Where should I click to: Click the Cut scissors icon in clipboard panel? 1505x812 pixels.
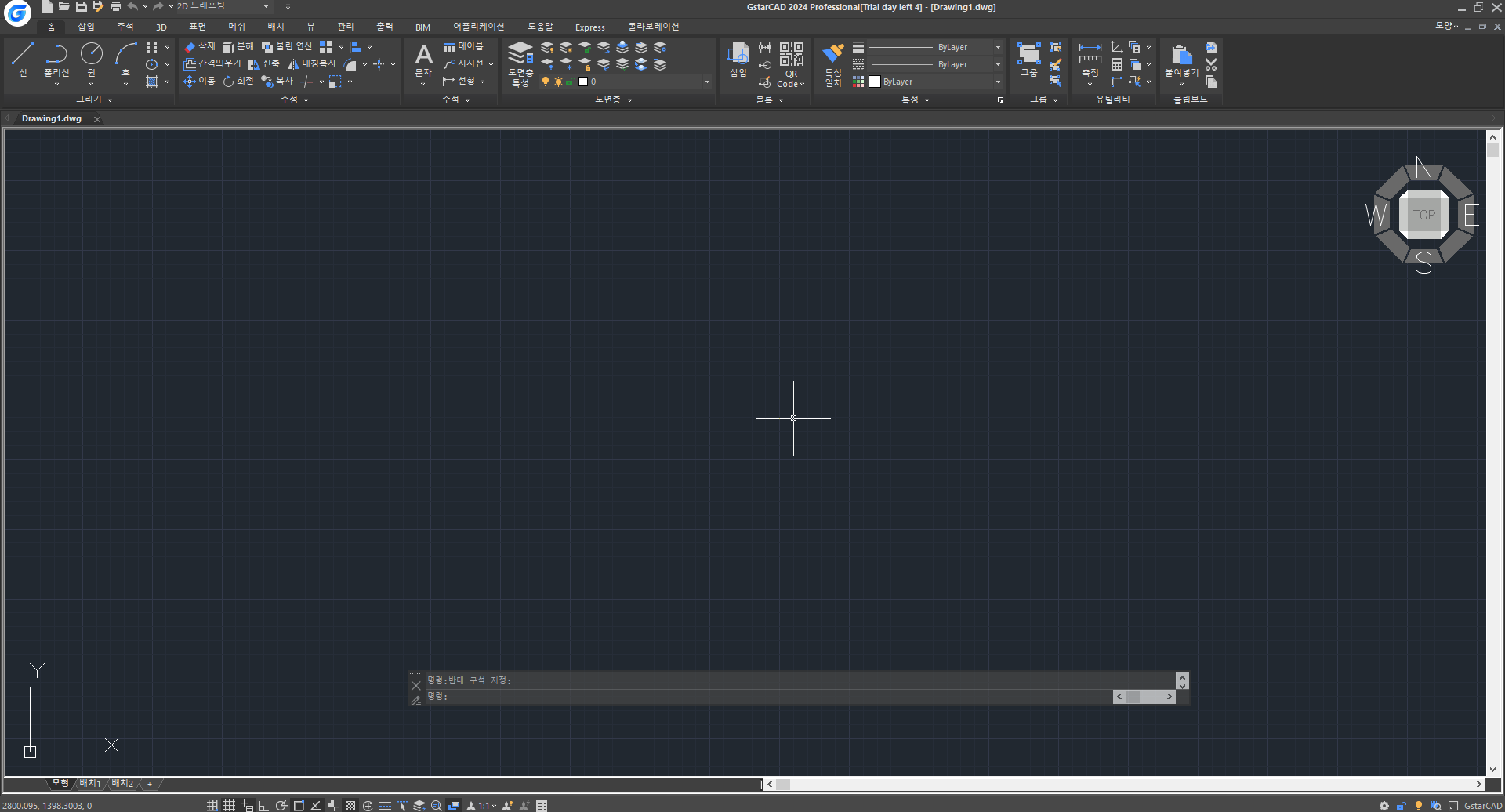1211,64
